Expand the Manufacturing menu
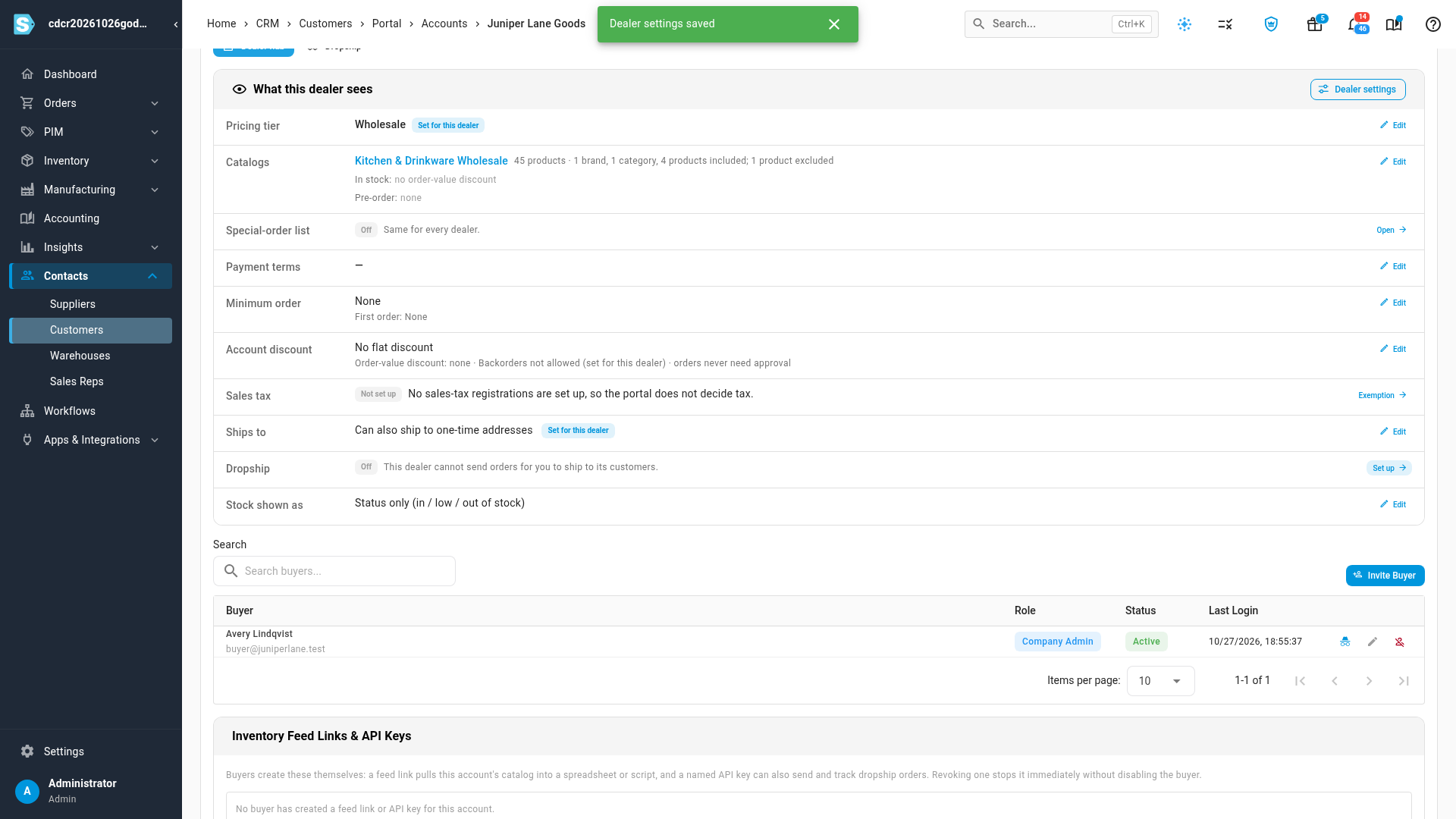 pyautogui.click(x=90, y=190)
